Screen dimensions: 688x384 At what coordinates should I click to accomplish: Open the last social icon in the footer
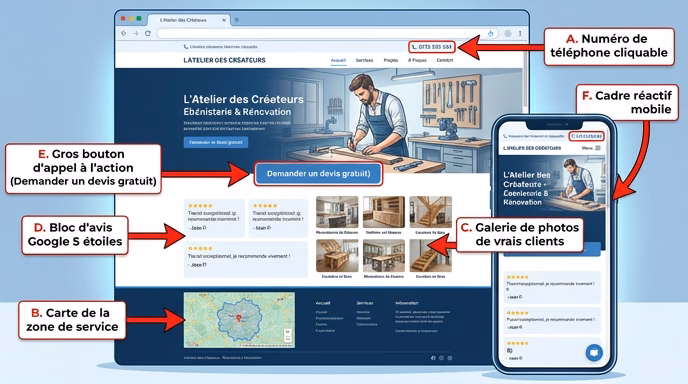tap(450, 358)
